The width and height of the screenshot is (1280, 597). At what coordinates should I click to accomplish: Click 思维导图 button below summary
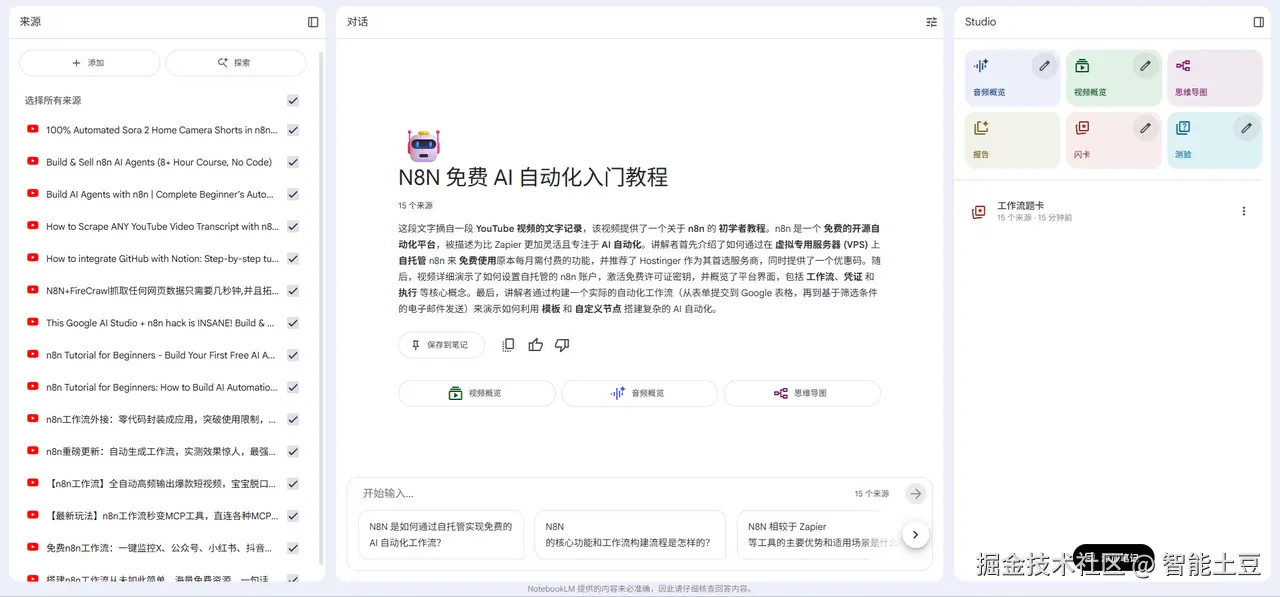[x=801, y=393]
